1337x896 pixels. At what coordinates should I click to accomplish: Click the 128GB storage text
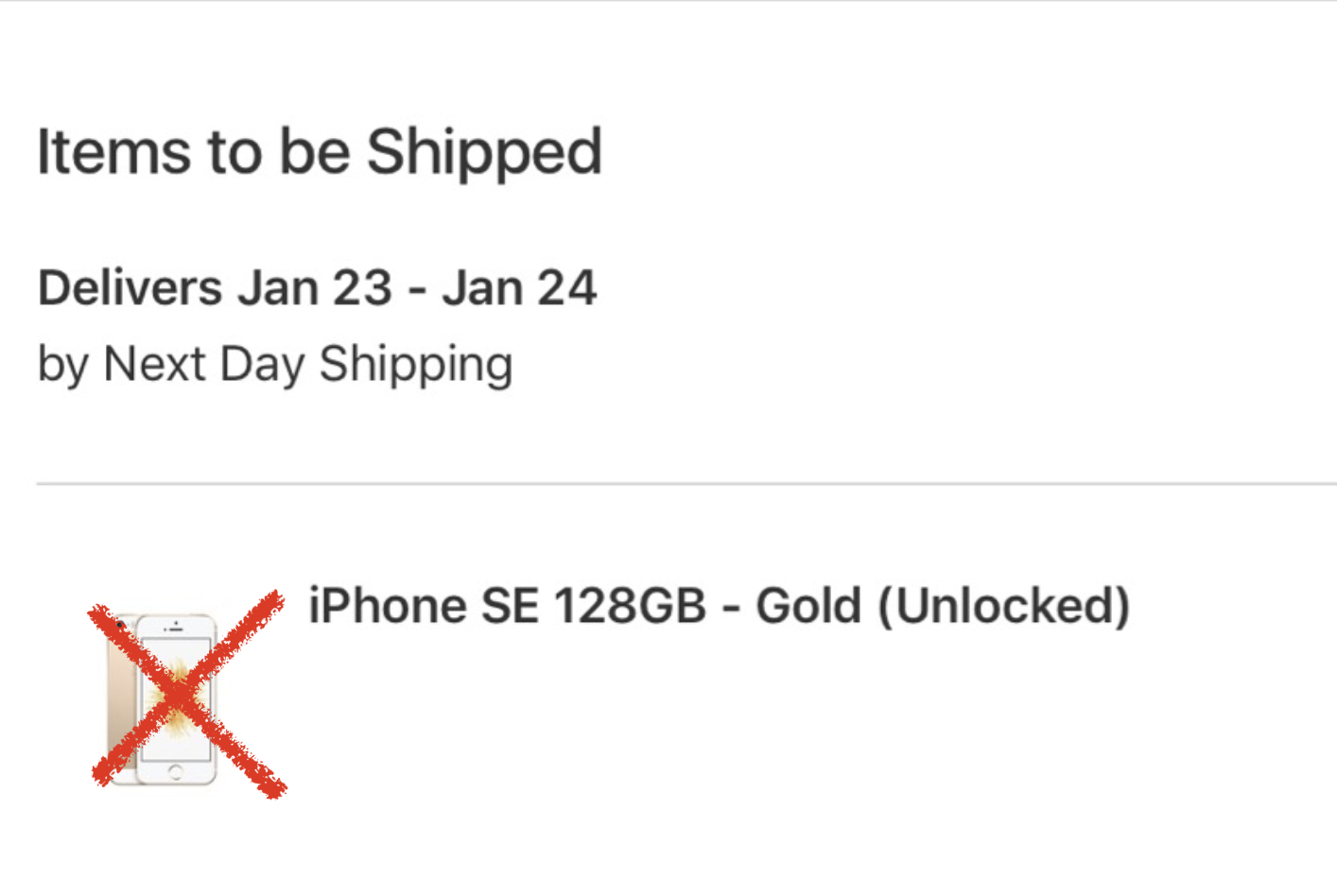630,606
